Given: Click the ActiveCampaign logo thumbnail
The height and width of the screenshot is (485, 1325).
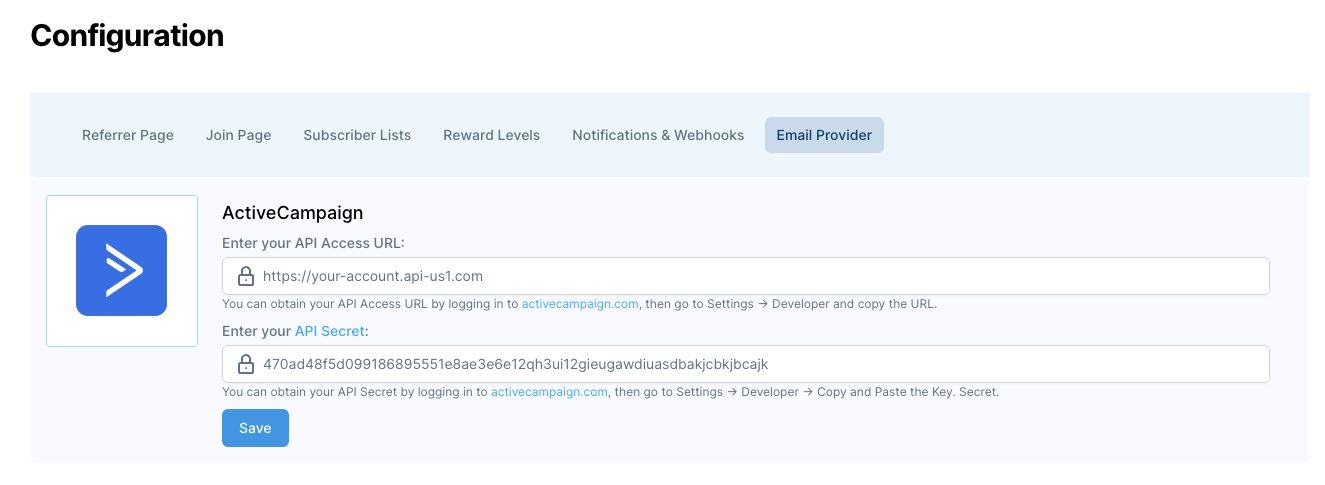Looking at the screenshot, I should point(122,271).
